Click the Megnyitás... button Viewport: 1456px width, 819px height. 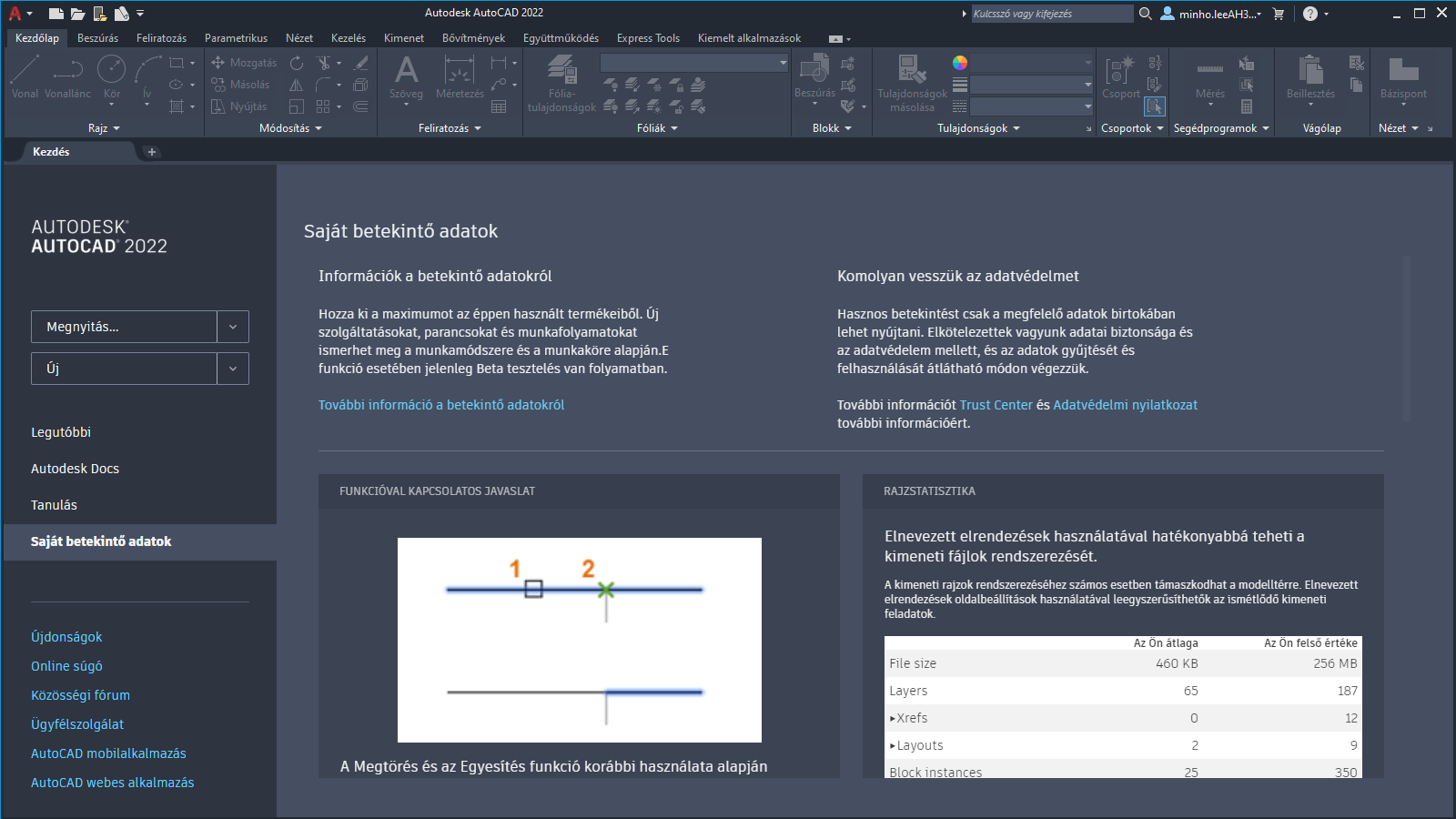click(125, 327)
